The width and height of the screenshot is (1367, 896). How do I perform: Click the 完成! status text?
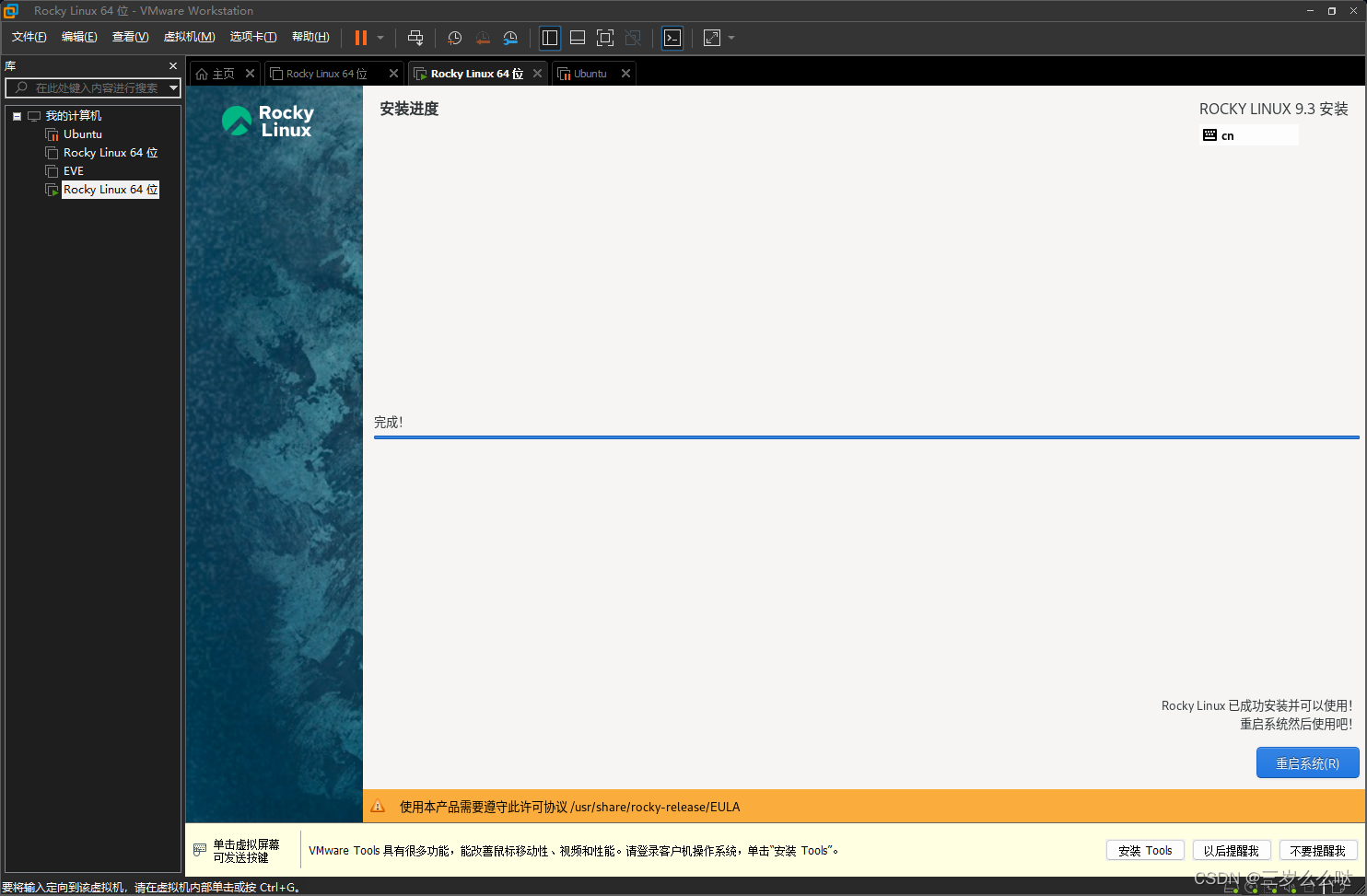coord(388,422)
